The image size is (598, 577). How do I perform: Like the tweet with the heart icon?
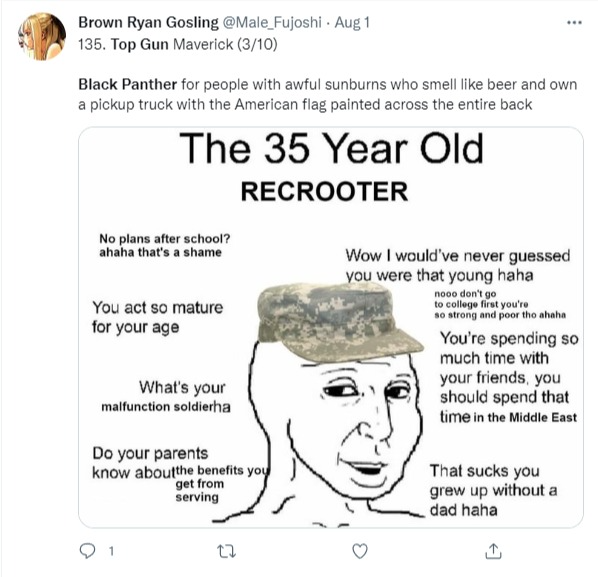(360, 551)
